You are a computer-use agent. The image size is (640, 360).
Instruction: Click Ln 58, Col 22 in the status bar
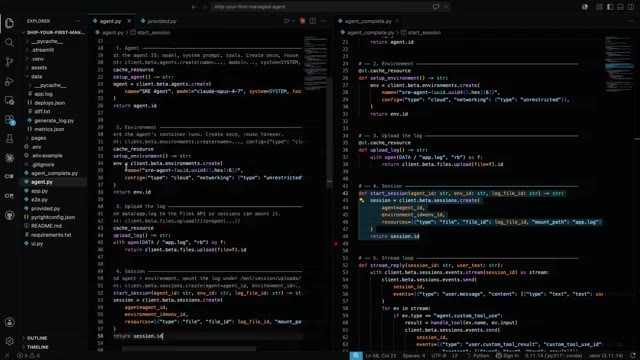pos(381,356)
